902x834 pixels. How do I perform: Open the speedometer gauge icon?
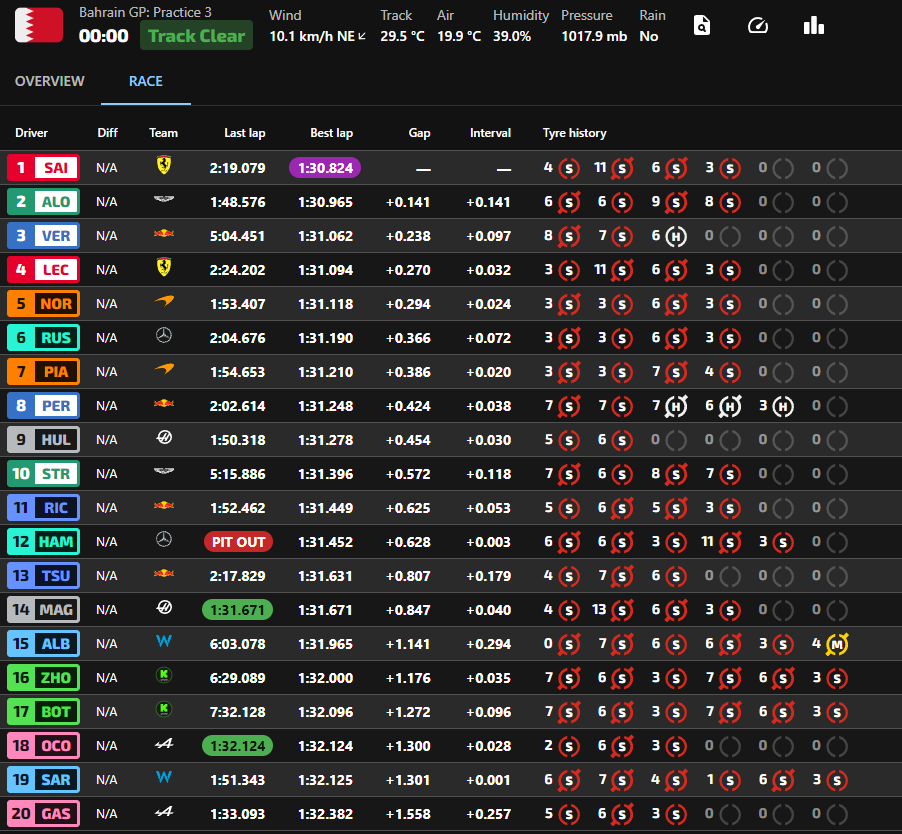click(x=758, y=26)
